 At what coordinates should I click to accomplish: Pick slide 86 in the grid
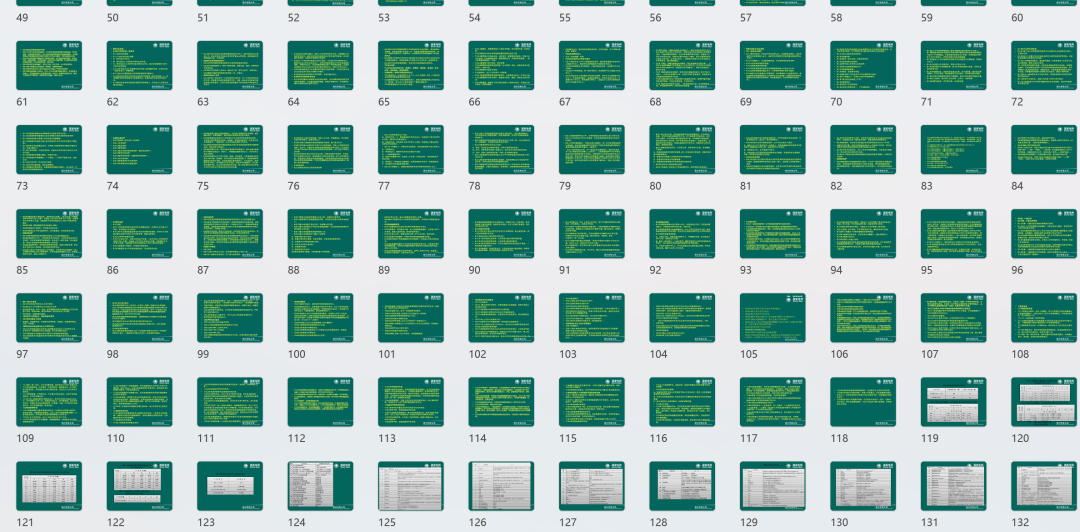coord(139,234)
